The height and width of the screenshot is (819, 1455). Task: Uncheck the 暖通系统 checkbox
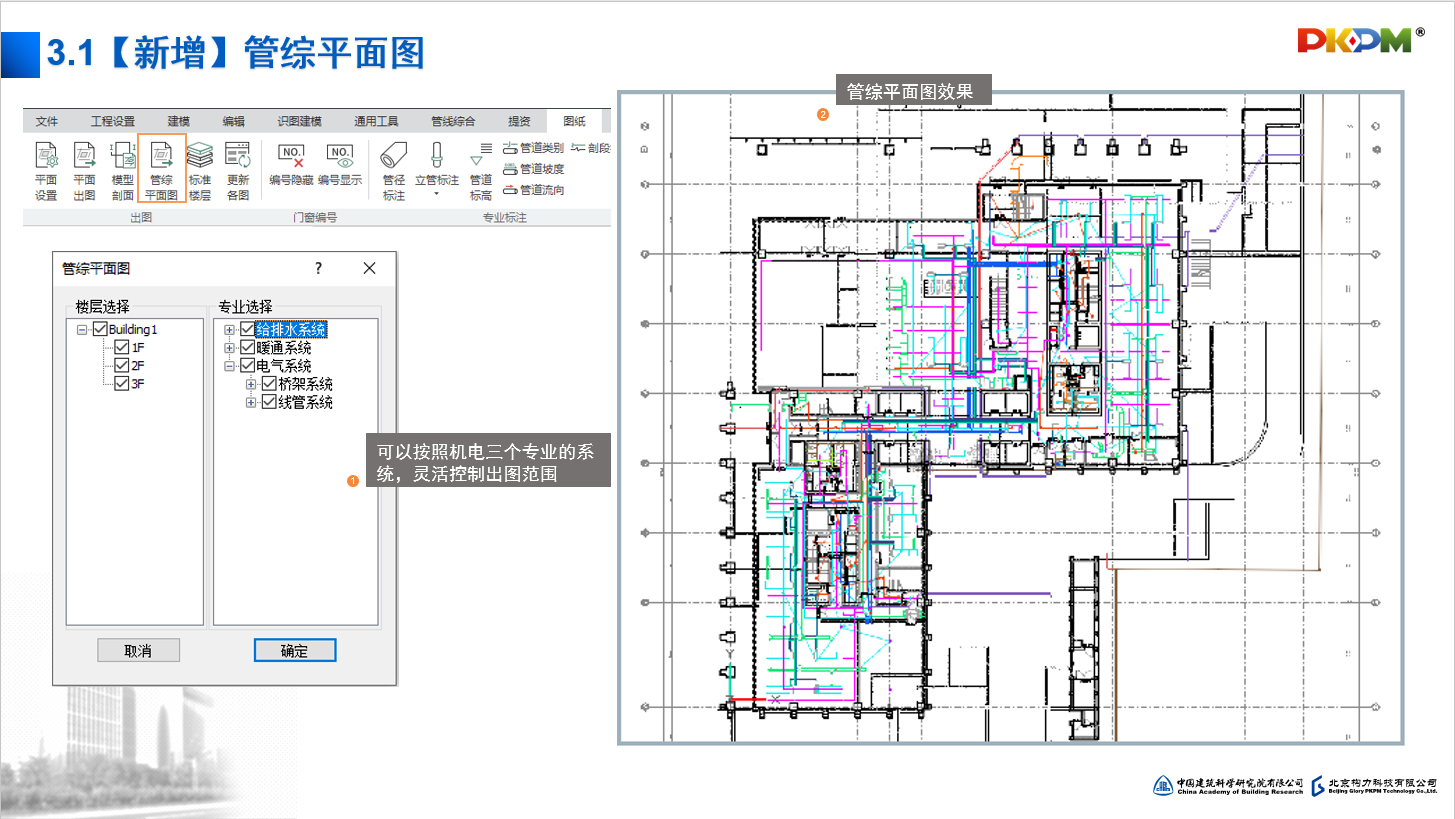click(x=248, y=348)
